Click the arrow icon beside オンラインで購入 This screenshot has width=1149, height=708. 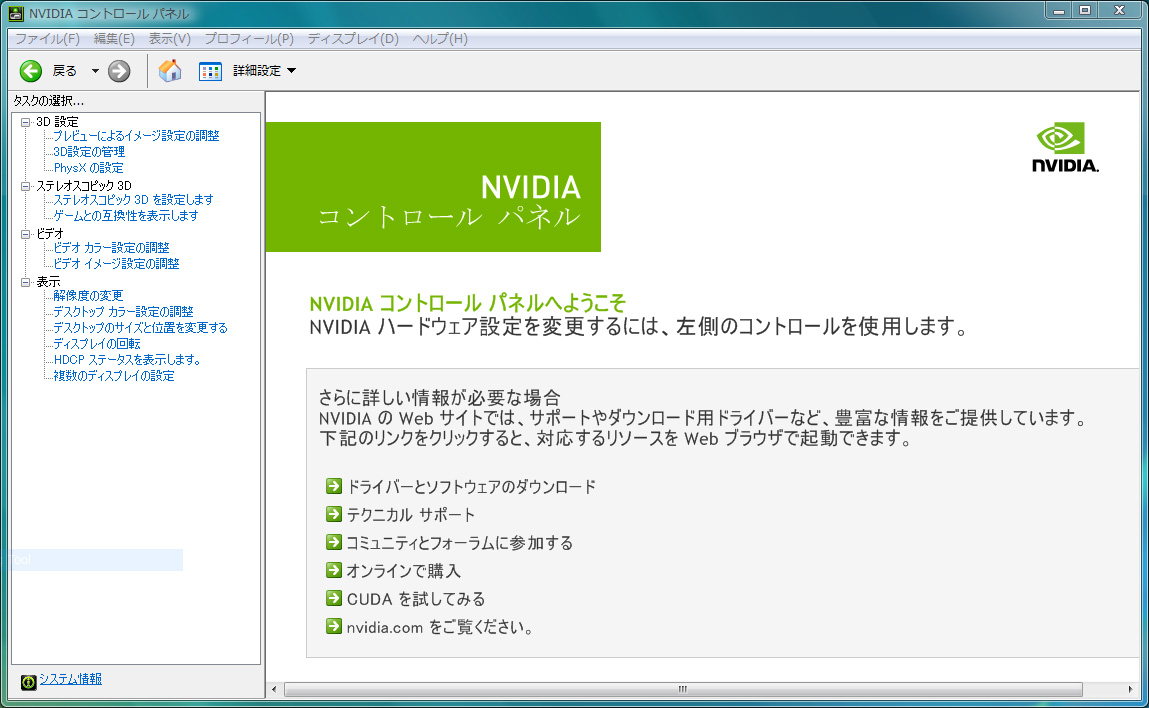pos(333,569)
